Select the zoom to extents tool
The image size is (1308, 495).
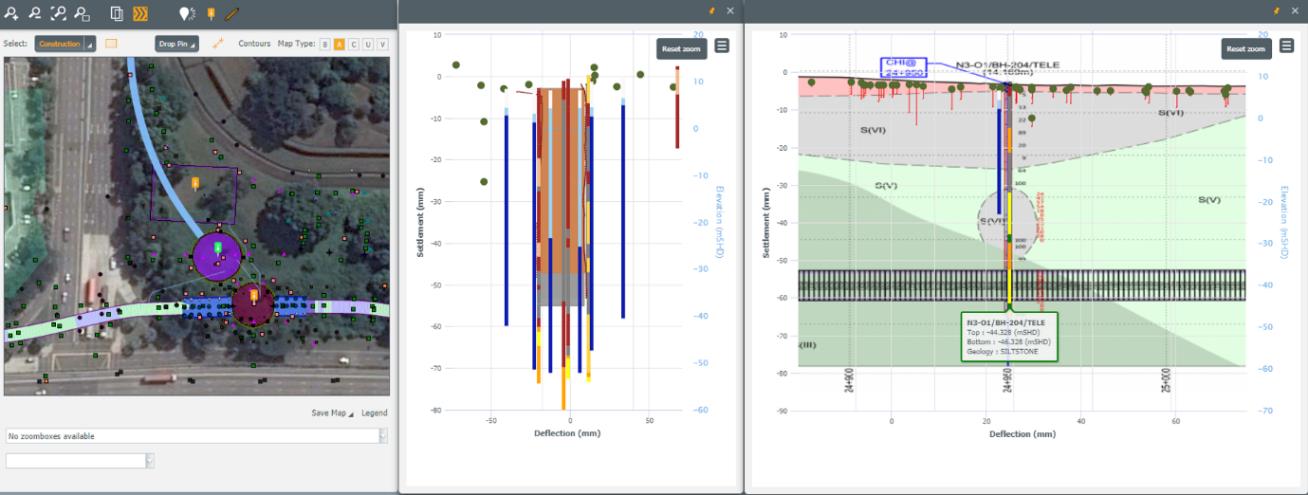click(x=59, y=14)
